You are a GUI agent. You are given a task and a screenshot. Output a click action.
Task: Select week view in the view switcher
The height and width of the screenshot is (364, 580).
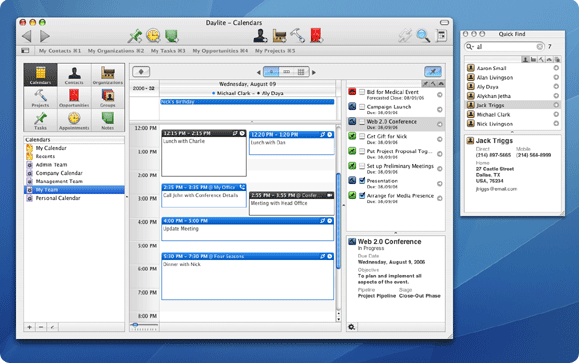[x=286, y=72]
